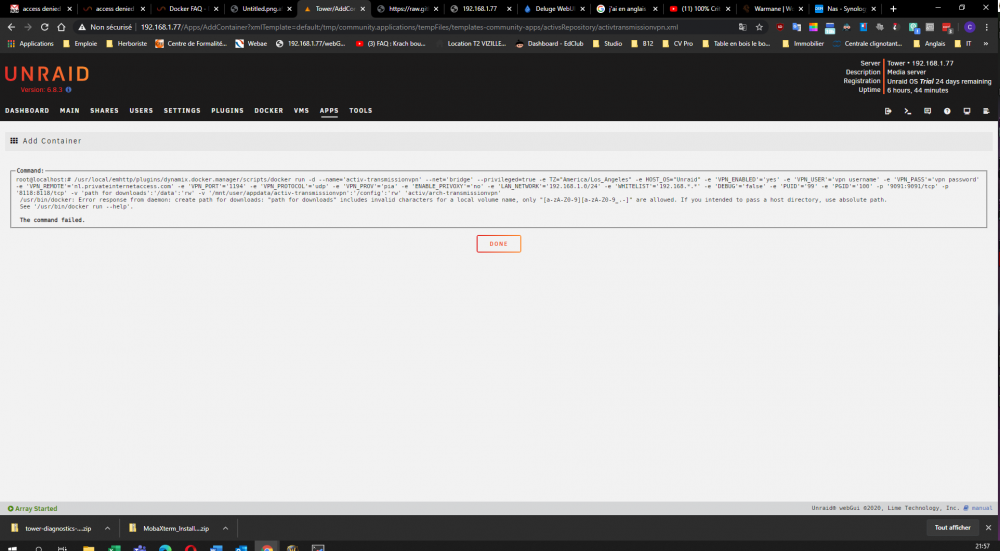Image resolution: width=1000 pixels, height=551 pixels.
Task: Open the TOOLS menu
Action: (360, 111)
